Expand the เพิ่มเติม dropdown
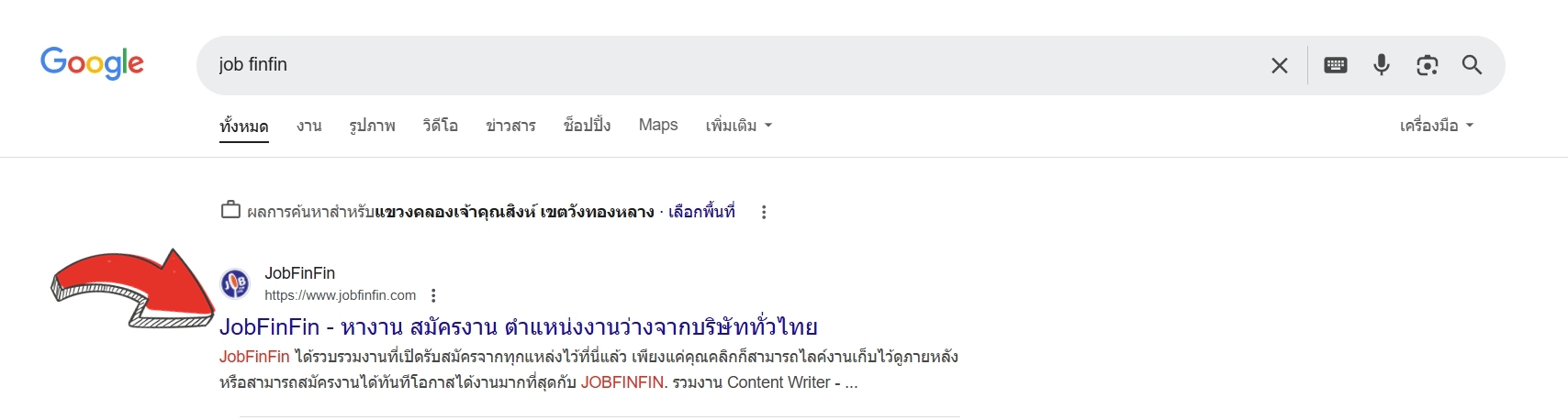This screenshot has width=1568, height=420. pyautogui.click(x=738, y=126)
